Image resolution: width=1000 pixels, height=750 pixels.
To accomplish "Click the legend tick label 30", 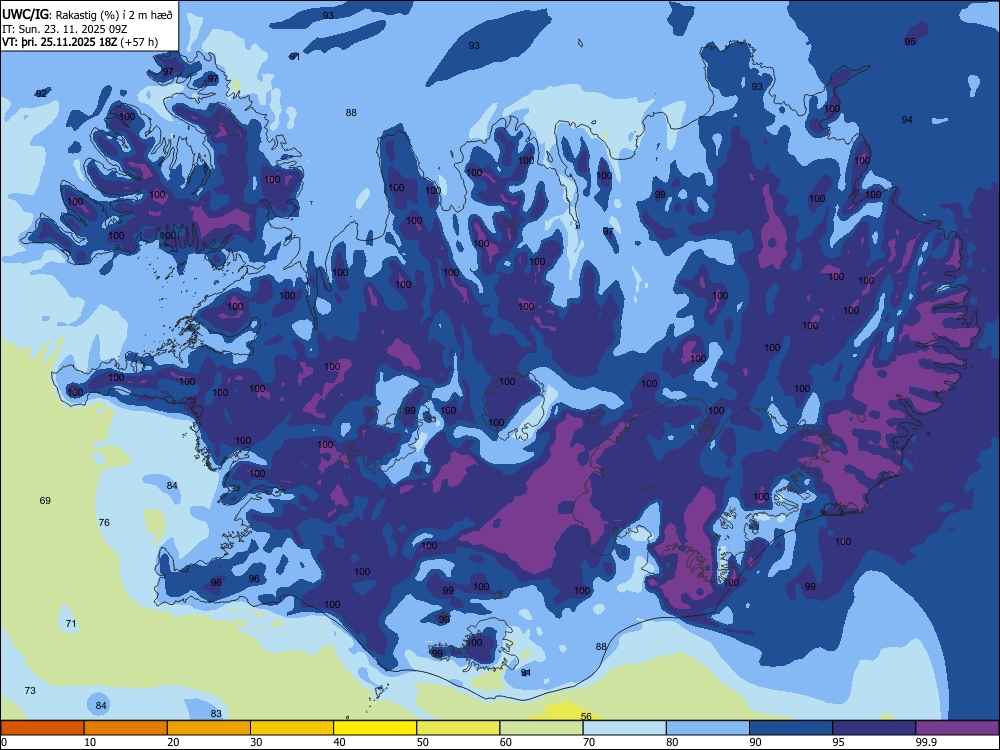I will point(256,742).
